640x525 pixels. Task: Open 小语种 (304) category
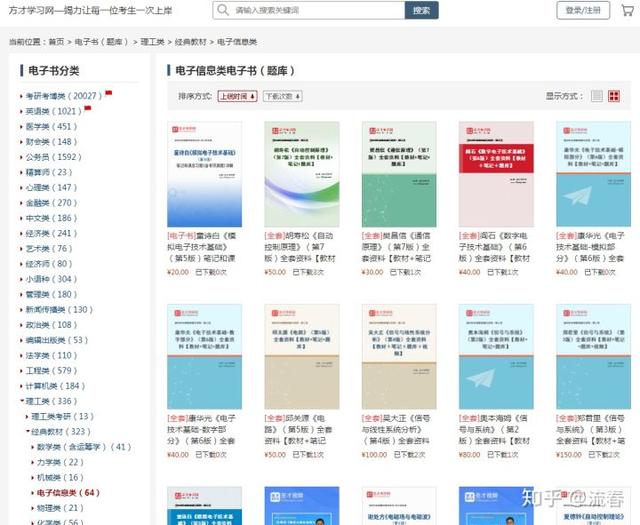click(51, 279)
